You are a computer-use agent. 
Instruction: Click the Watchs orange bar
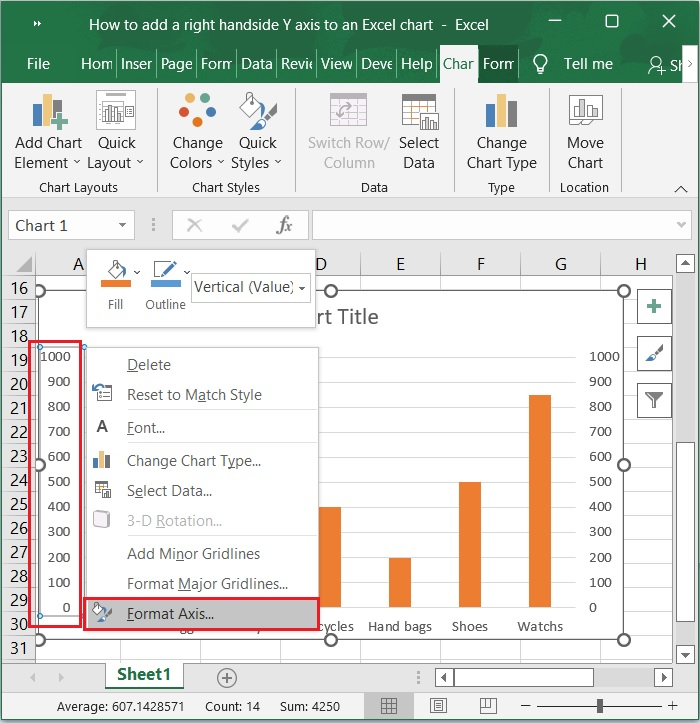(540, 501)
